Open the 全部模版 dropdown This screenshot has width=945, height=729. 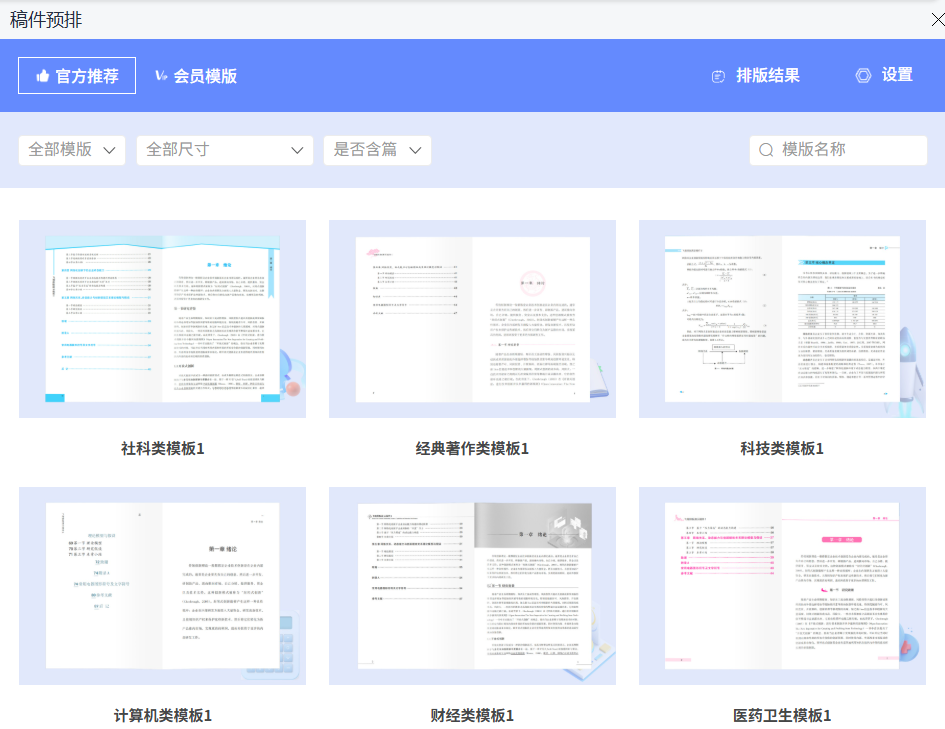(71, 150)
